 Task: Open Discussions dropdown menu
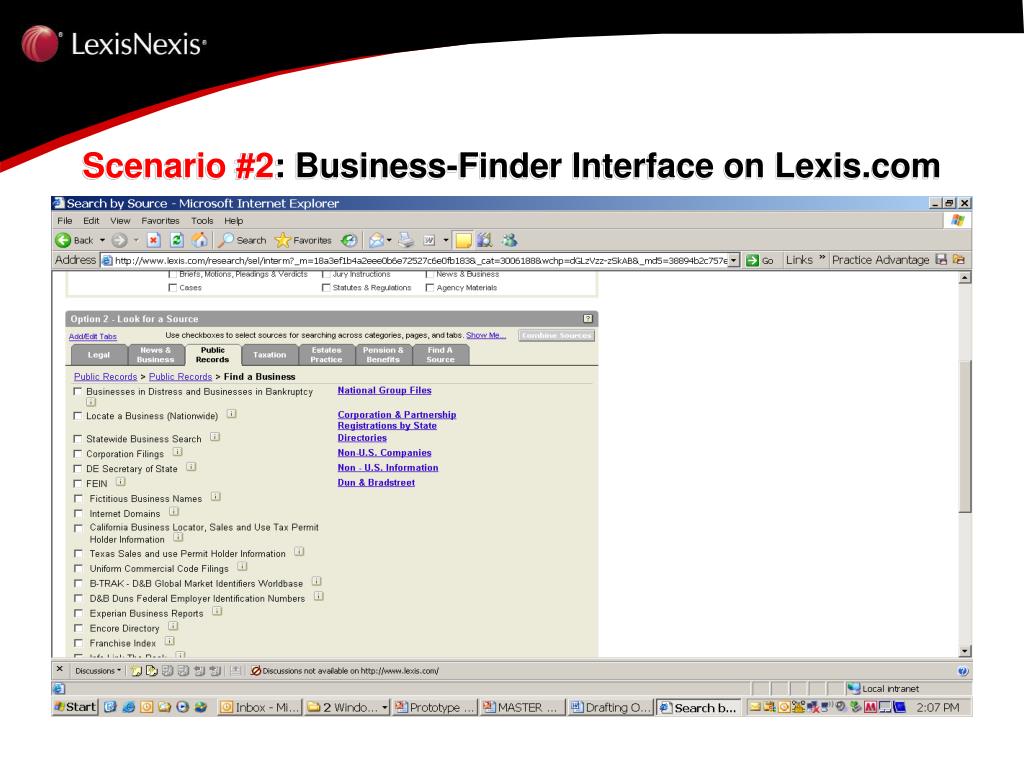click(x=98, y=671)
